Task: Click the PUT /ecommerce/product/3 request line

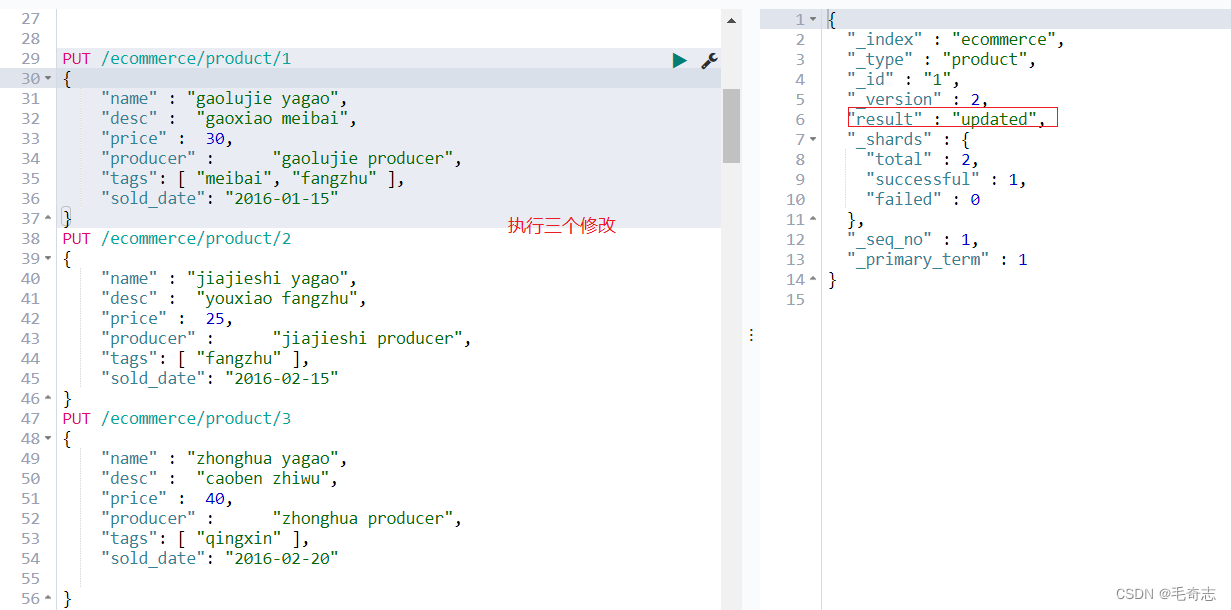Action: pos(176,419)
